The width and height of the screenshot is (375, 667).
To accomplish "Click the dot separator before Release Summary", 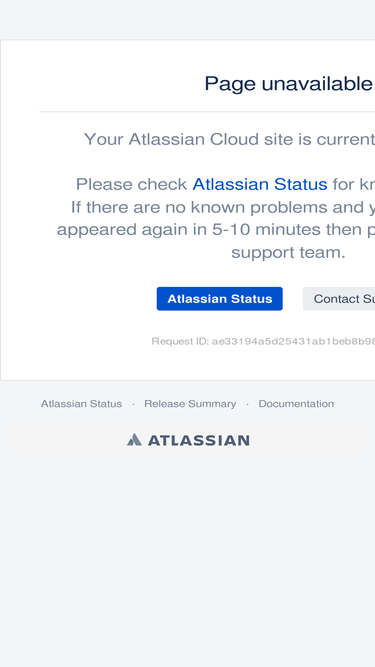I will click(x=133, y=404).
